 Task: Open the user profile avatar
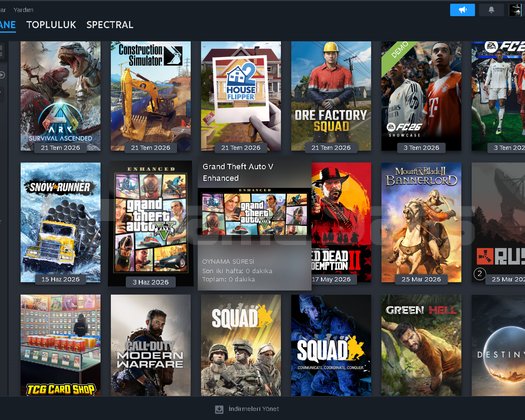(517, 10)
